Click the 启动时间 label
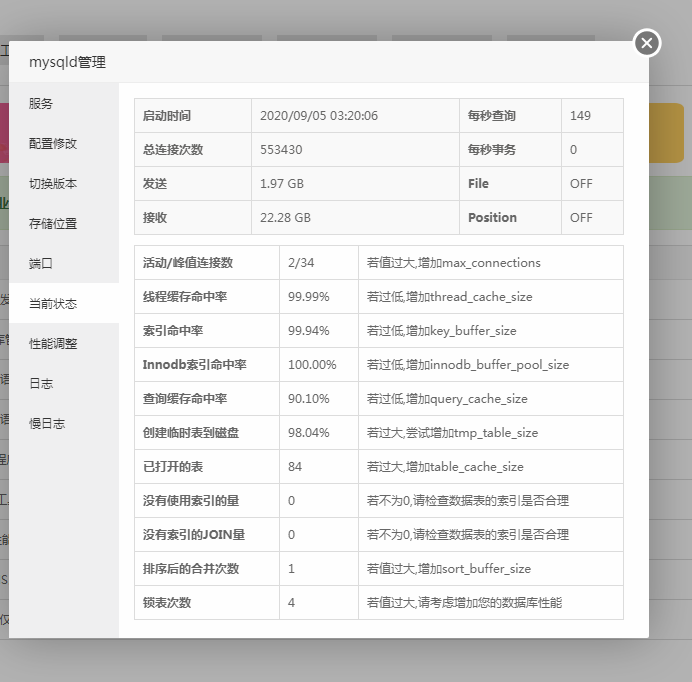Image resolution: width=692 pixels, height=682 pixels. coord(167,116)
